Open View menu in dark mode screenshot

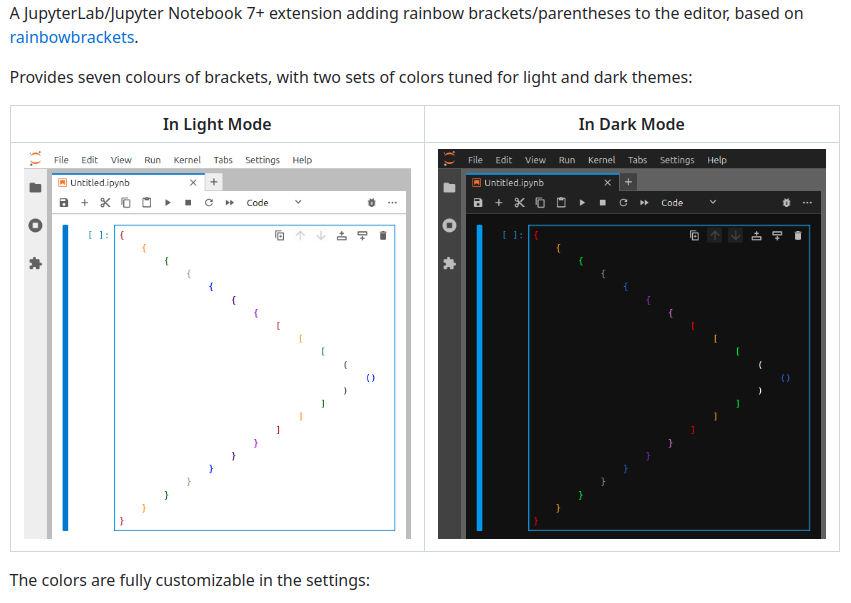point(535,160)
